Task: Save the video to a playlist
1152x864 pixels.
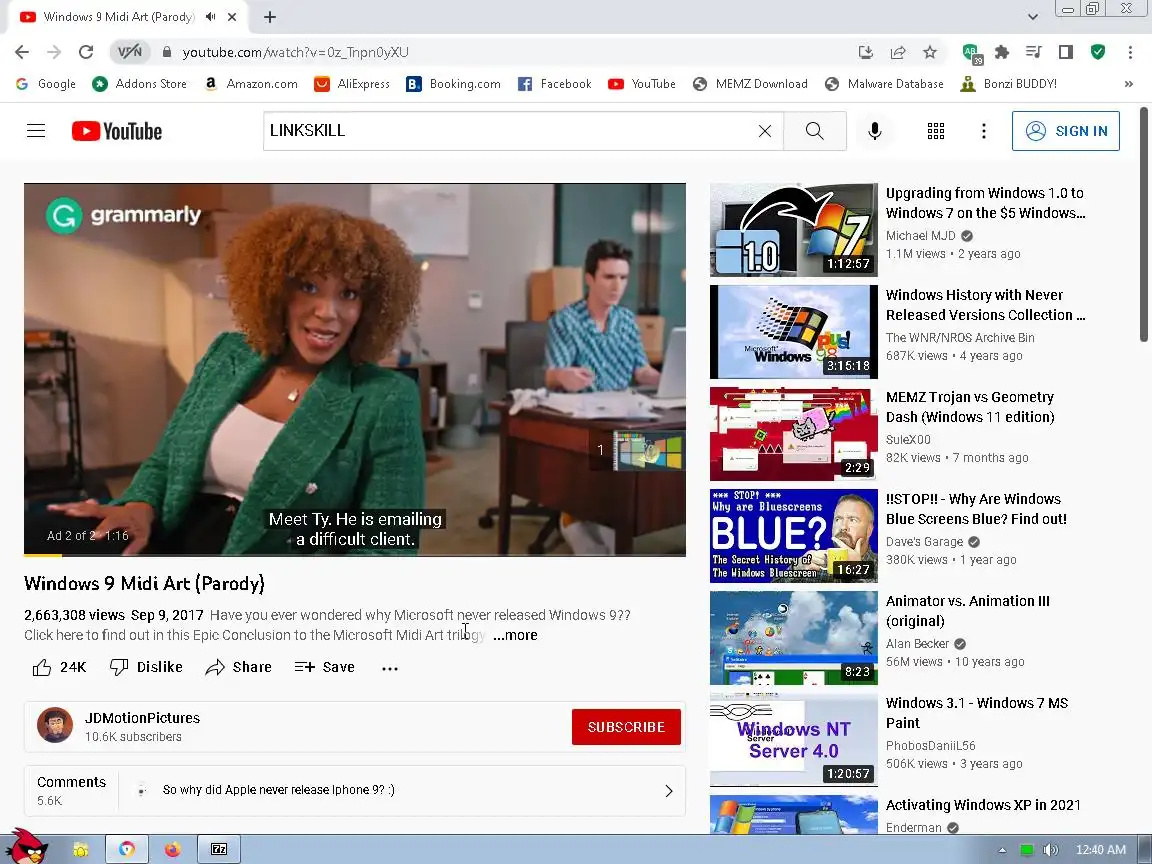Action: [324, 667]
